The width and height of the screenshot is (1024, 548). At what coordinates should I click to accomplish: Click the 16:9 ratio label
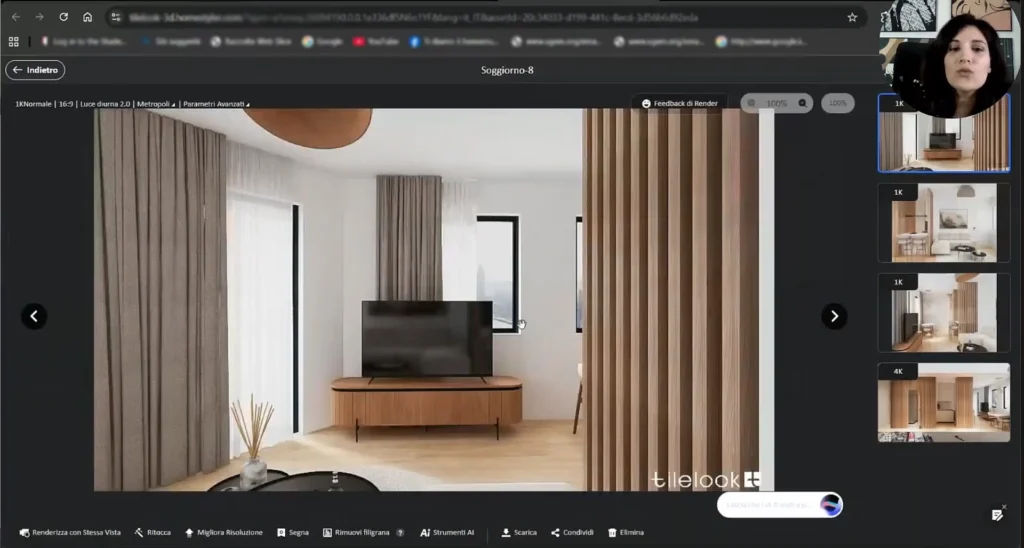pos(66,104)
